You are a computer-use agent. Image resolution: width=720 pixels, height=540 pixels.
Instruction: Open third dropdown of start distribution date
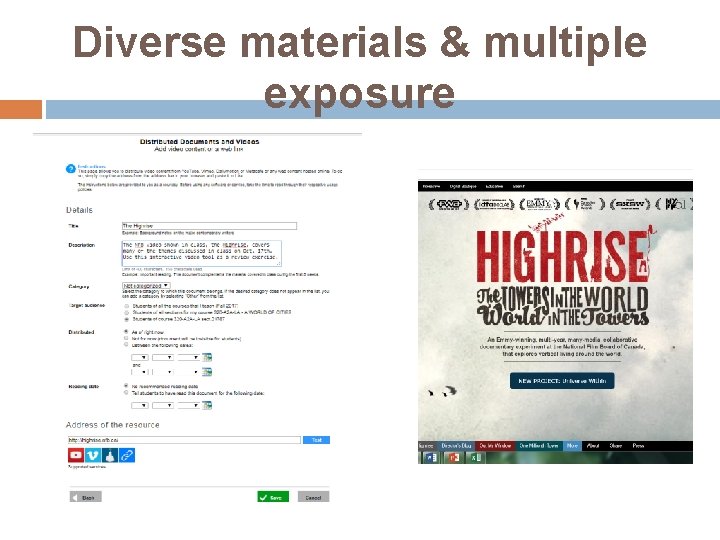pos(189,357)
